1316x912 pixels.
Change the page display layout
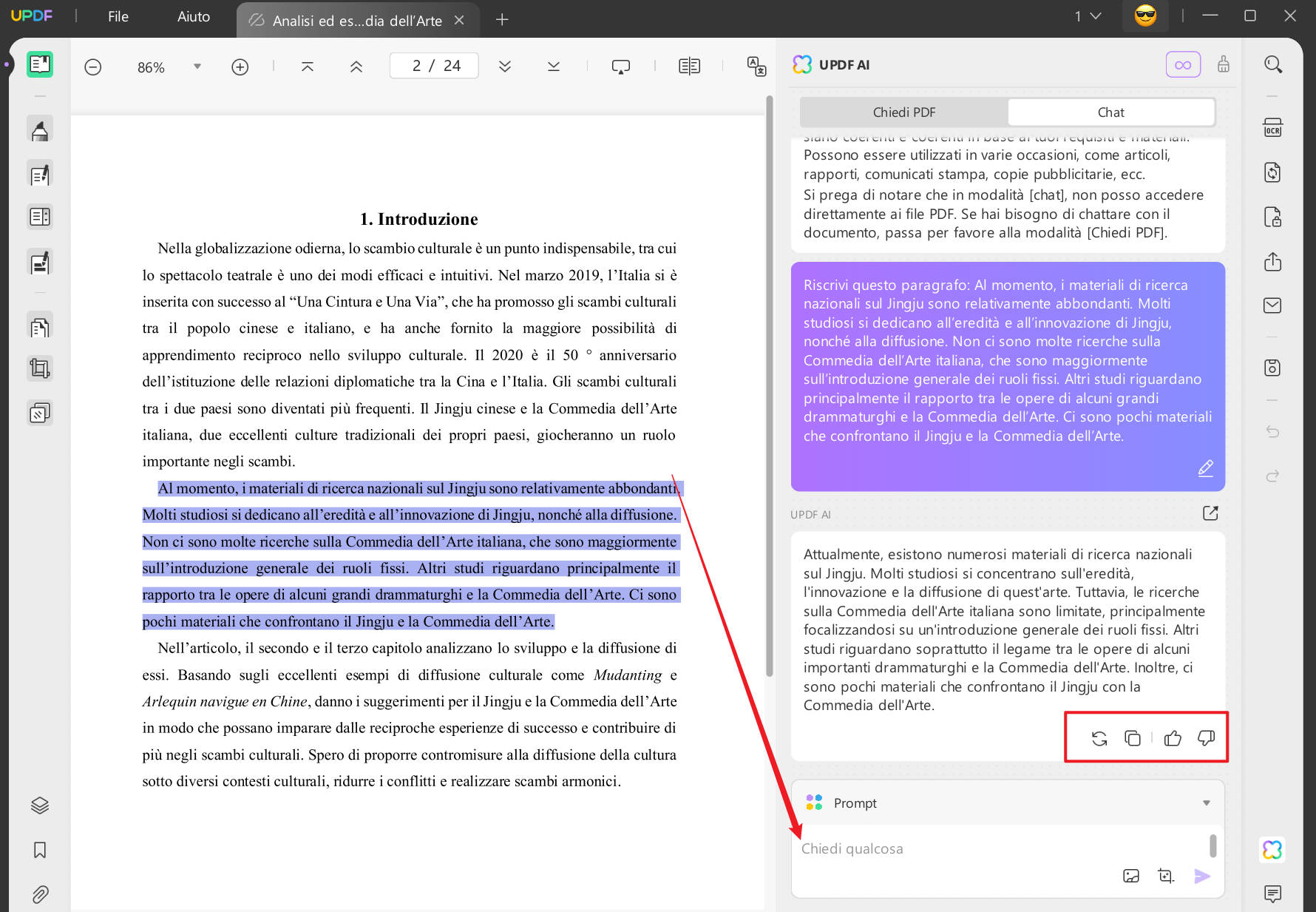coord(690,67)
